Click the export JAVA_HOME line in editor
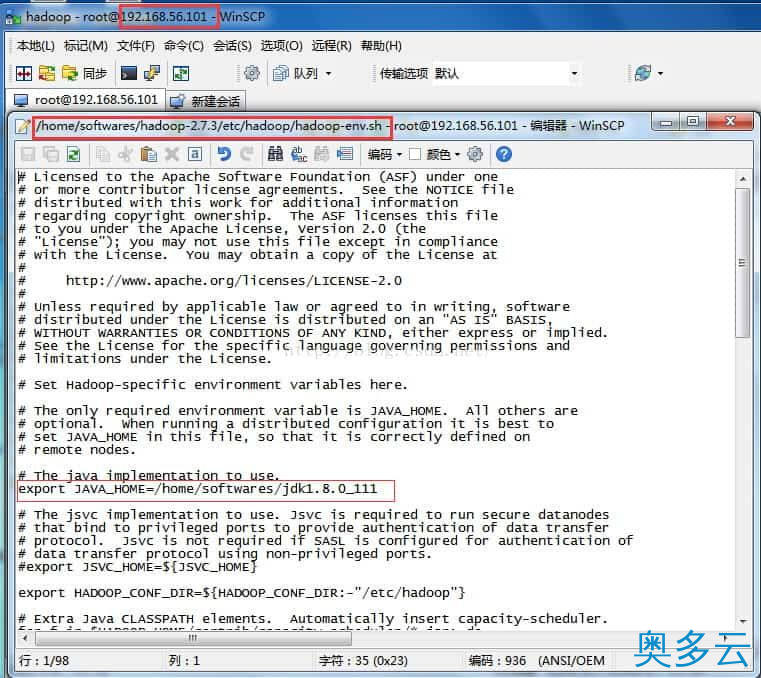This screenshot has width=761, height=678. click(197, 489)
